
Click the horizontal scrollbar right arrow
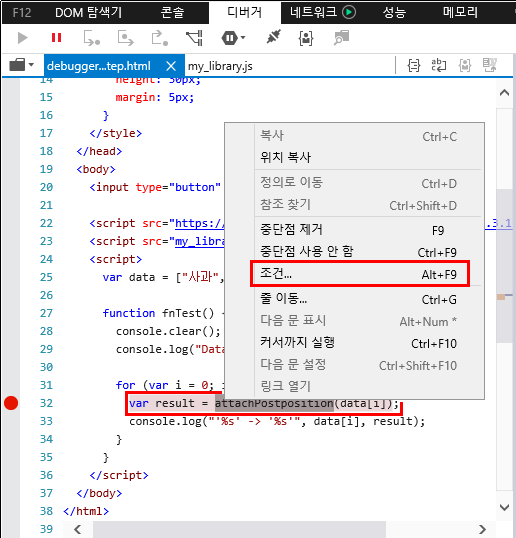482,529
